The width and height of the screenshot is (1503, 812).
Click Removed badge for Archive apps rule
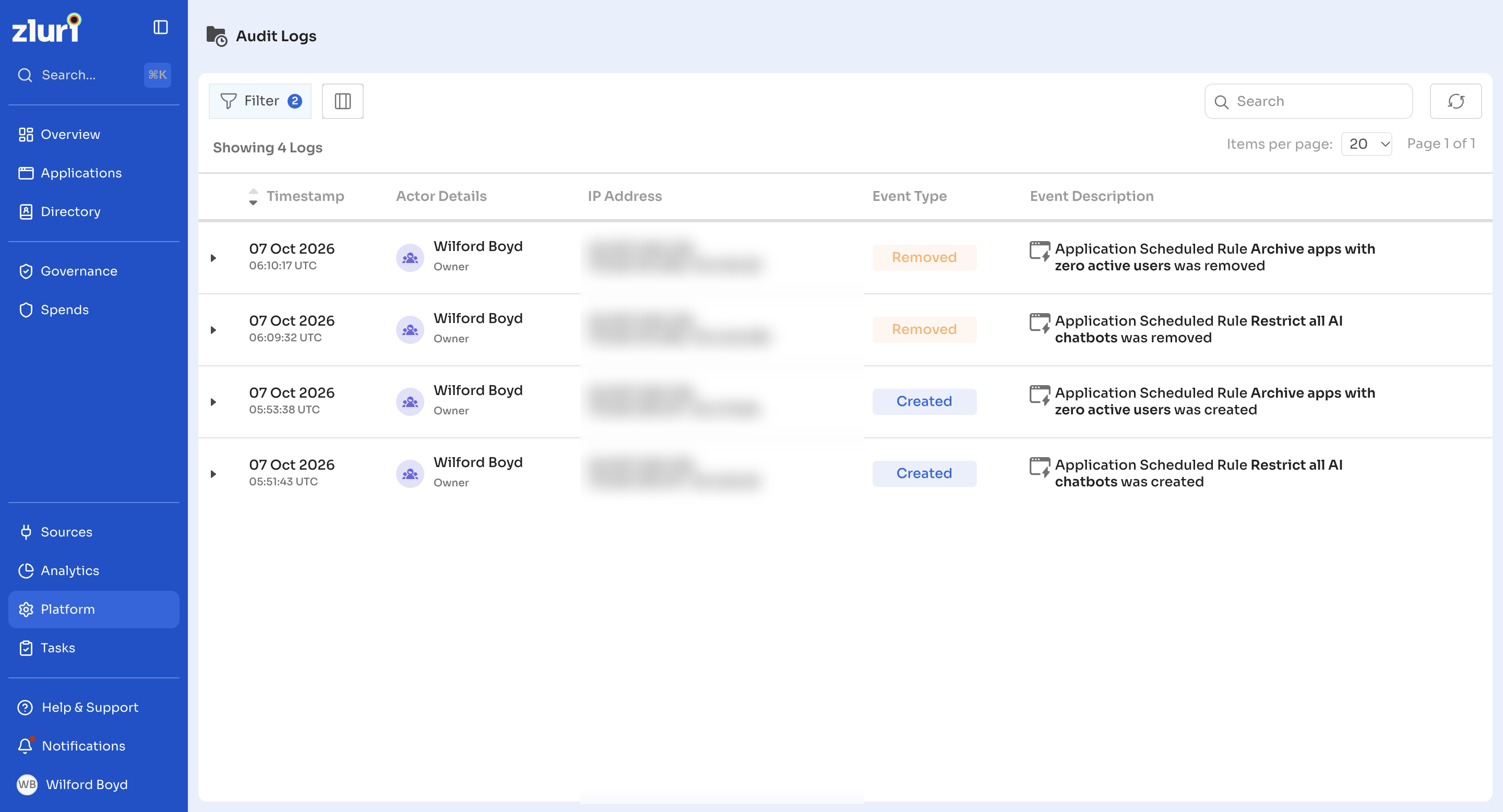point(924,257)
